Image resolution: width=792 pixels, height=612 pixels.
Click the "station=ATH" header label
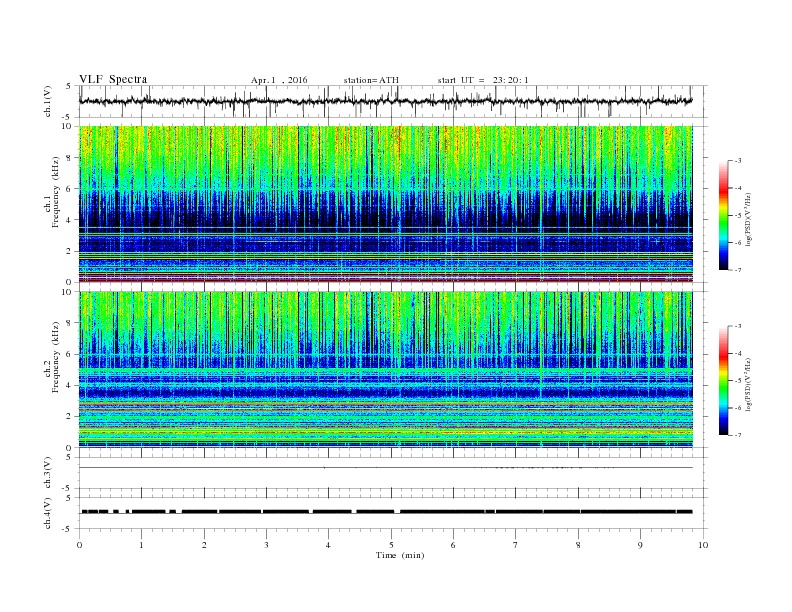[x=371, y=80]
